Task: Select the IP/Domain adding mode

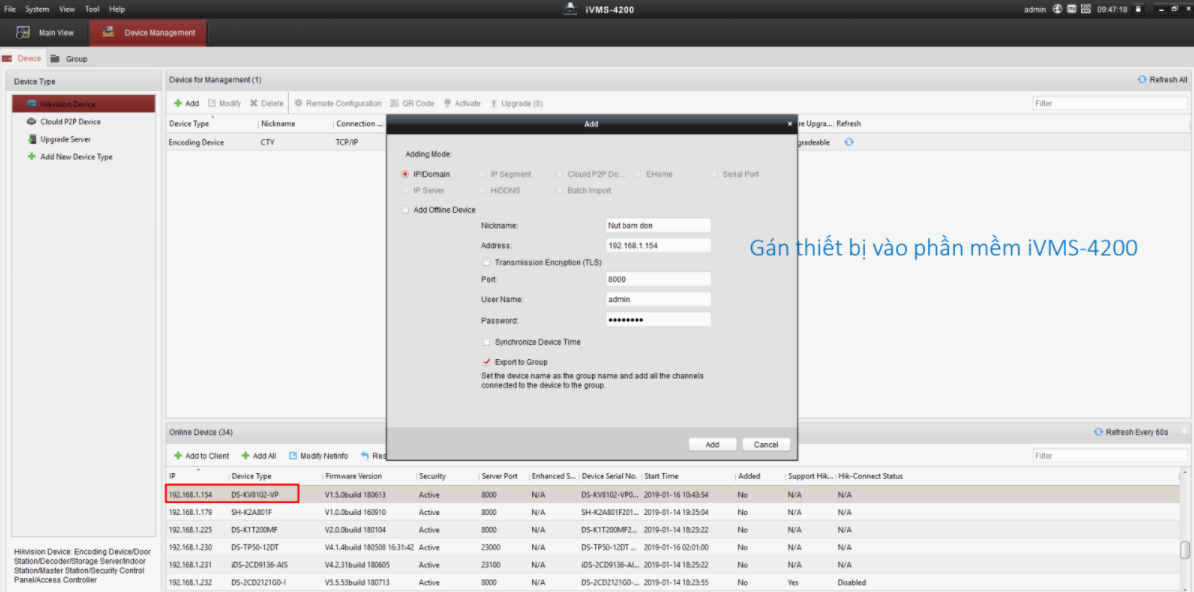Action: click(x=405, y=174)
